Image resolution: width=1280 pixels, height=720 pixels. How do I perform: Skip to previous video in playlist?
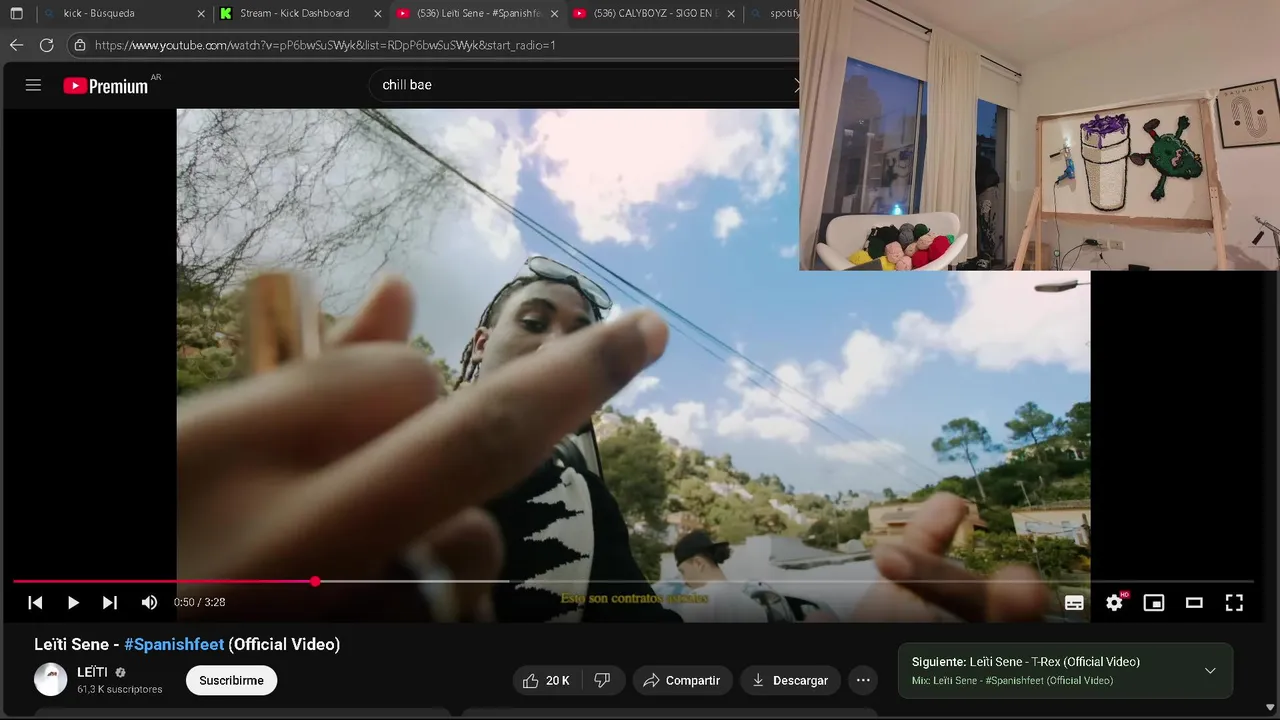(35, 602)
